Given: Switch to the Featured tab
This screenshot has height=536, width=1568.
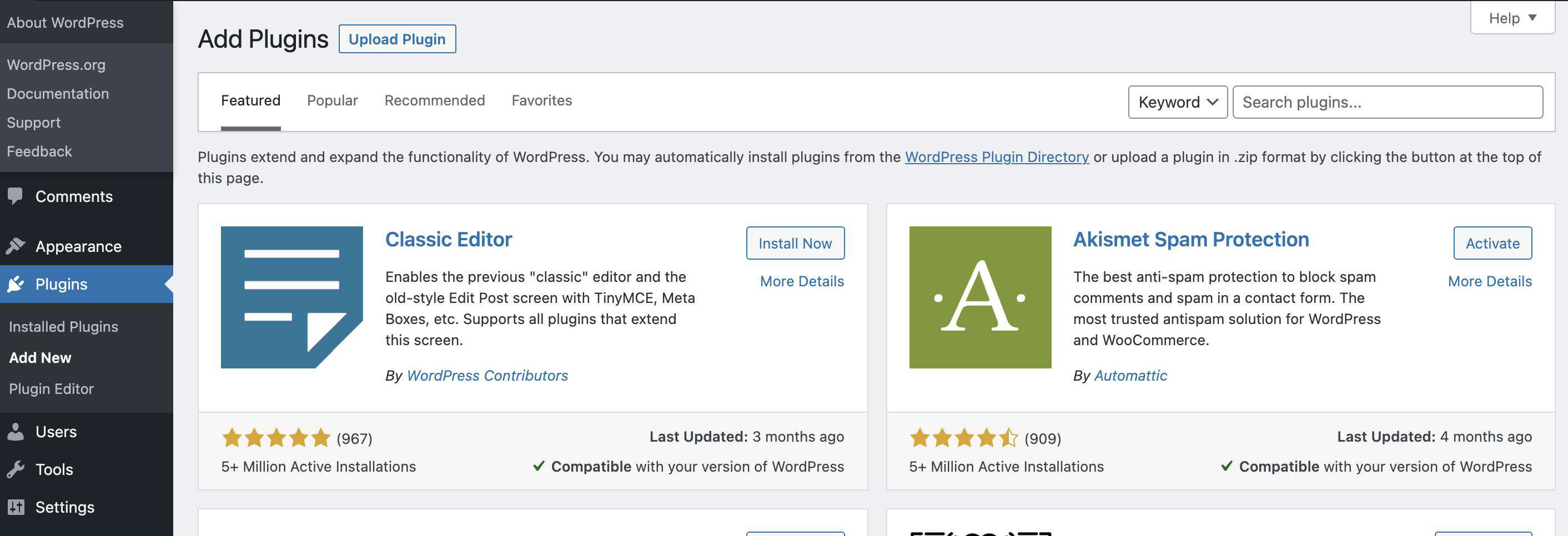Looking at the screenshot, I should point(250,100).
